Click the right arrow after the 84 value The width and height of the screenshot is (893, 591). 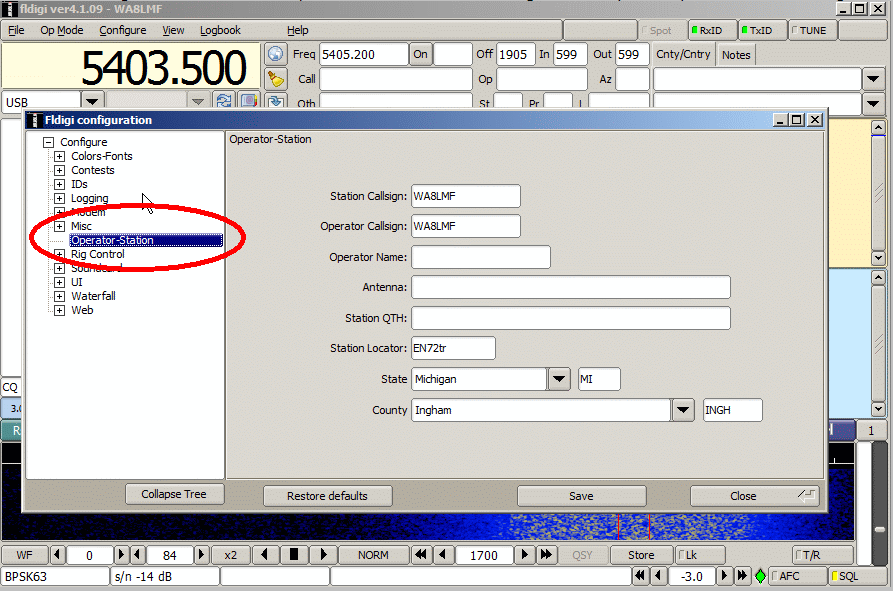pyautogui.click(x=201, y=555)
